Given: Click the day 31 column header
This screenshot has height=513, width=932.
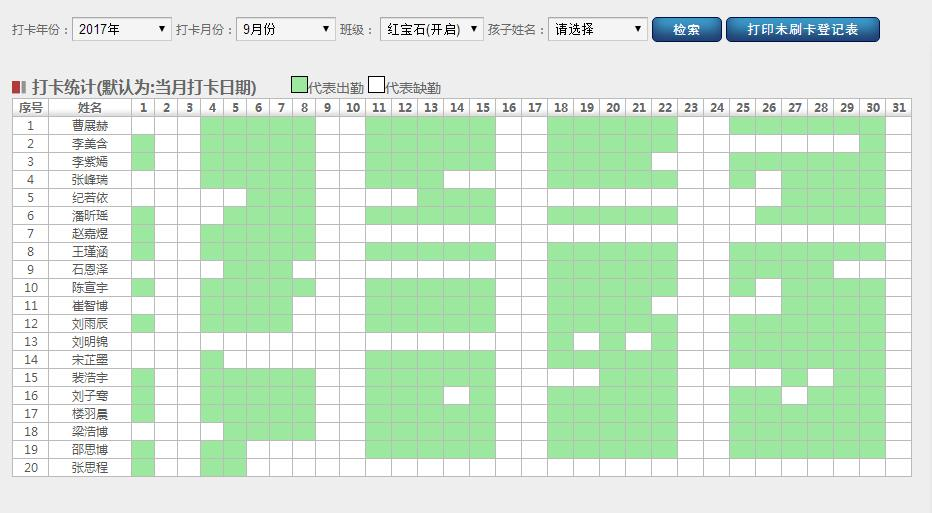Looking at the screenshot, I should pyautogui.click(x=899, y=108).
